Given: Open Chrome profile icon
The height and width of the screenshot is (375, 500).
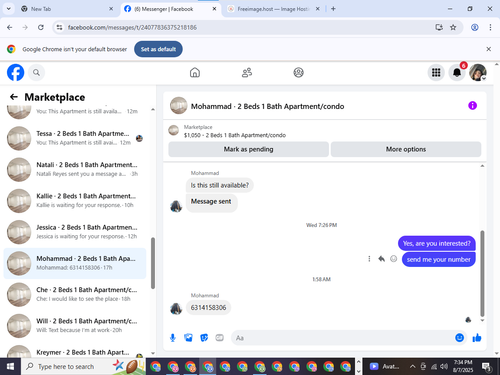Looking at the screenshot, I should (x=475, y=27).
